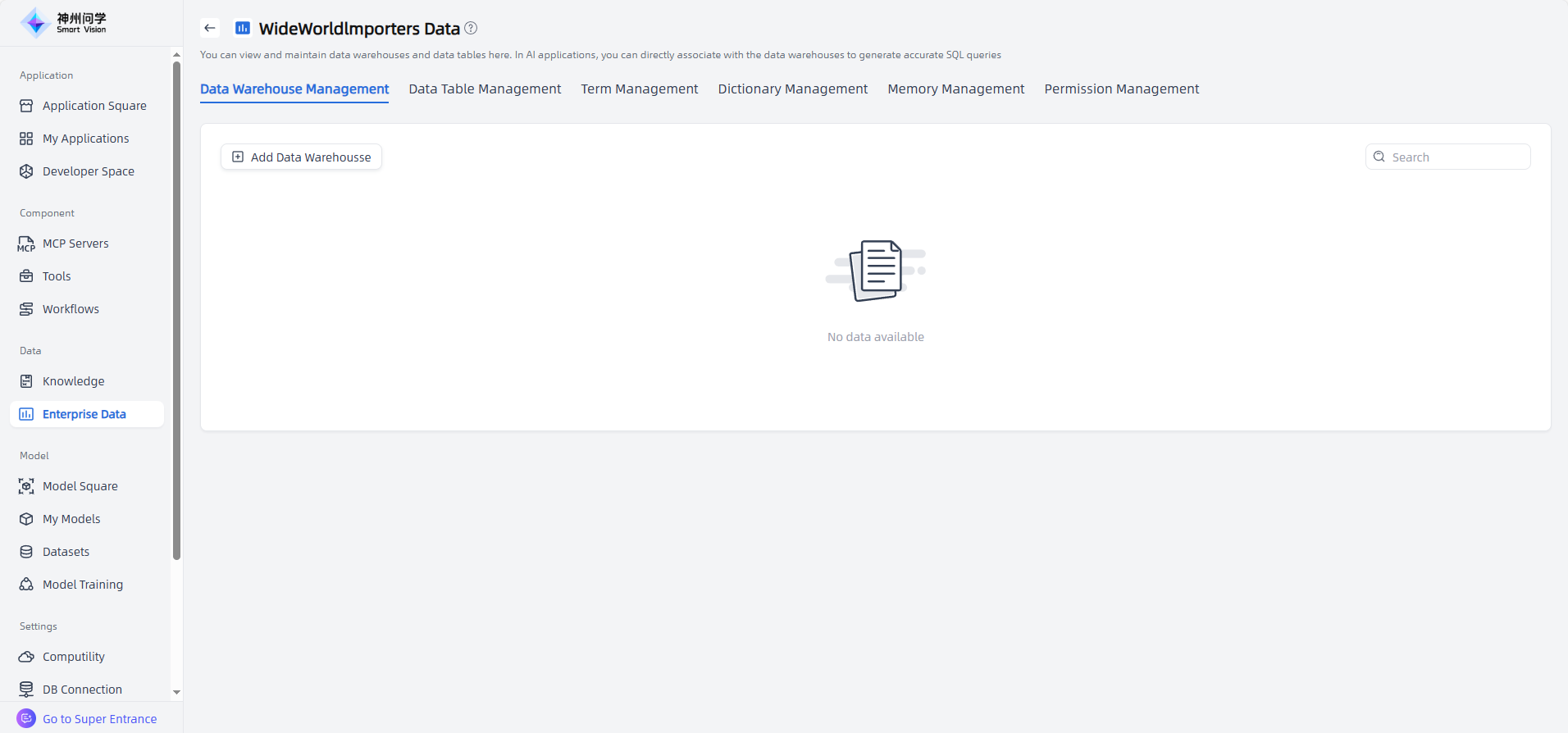The image size is (1568, 733).
Task: Open Model Square in the sidebar
Action: click(x=80, y=486)
